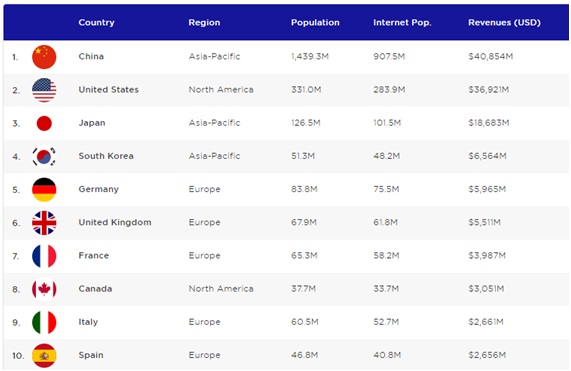Click the South Korea flag icon
The height and width of the screenshot is (371, 571).
coord(44,157)
